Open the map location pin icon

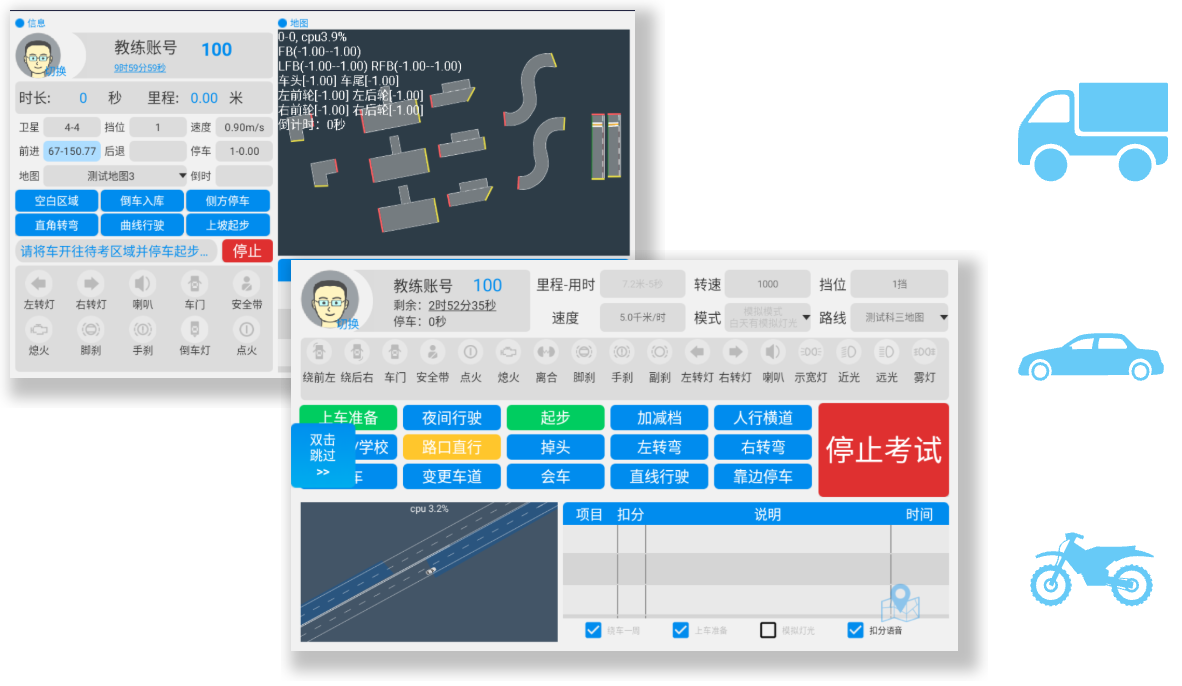point(900,603)
